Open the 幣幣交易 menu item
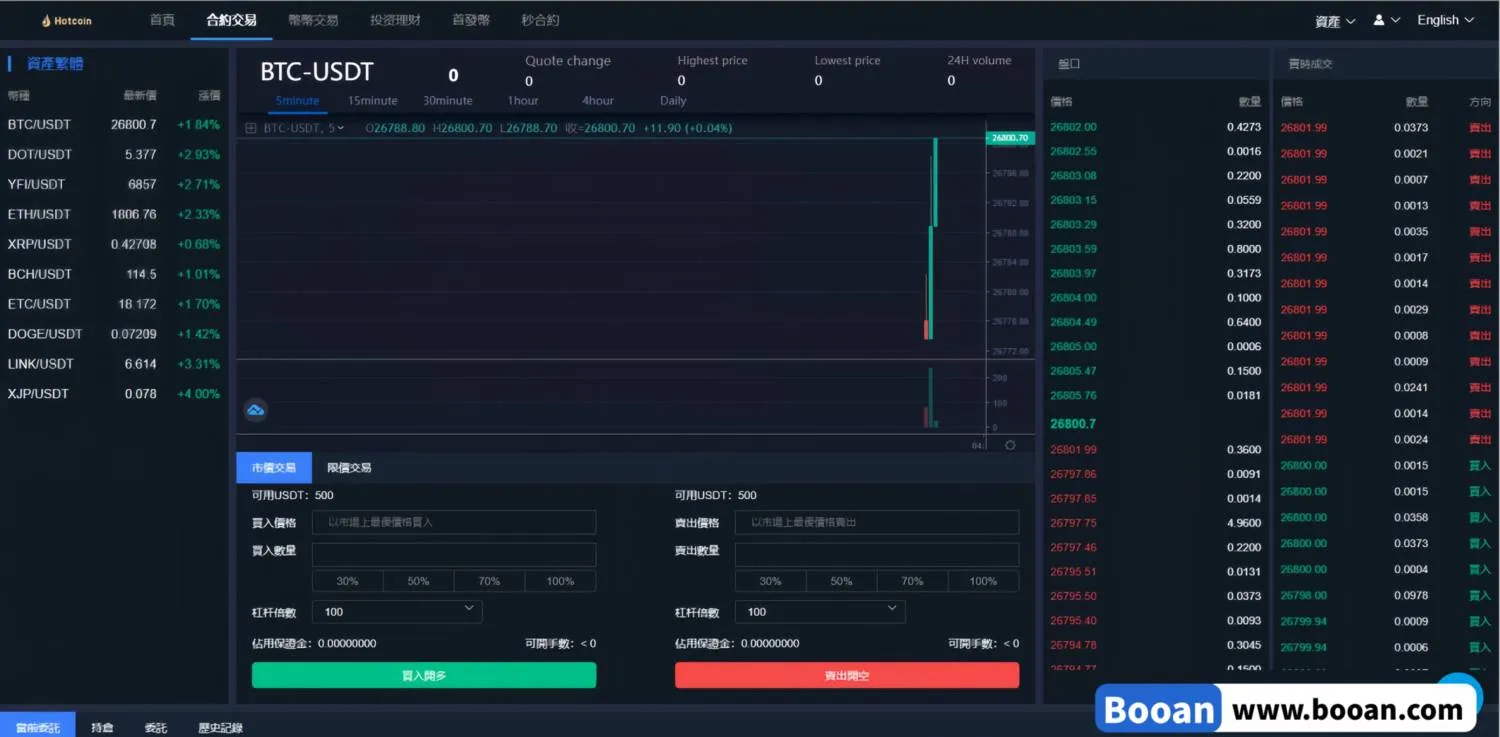Screen dimensions: 1500x737 click(313, 20)
